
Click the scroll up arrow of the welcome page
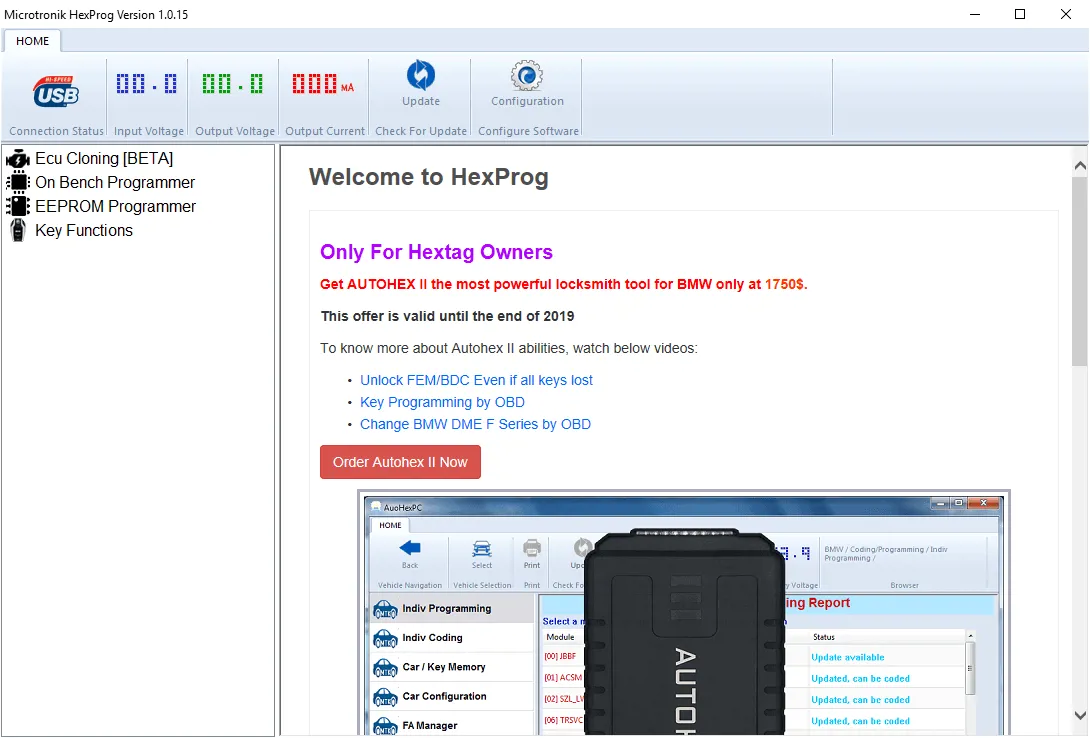tap(1080, 165)
